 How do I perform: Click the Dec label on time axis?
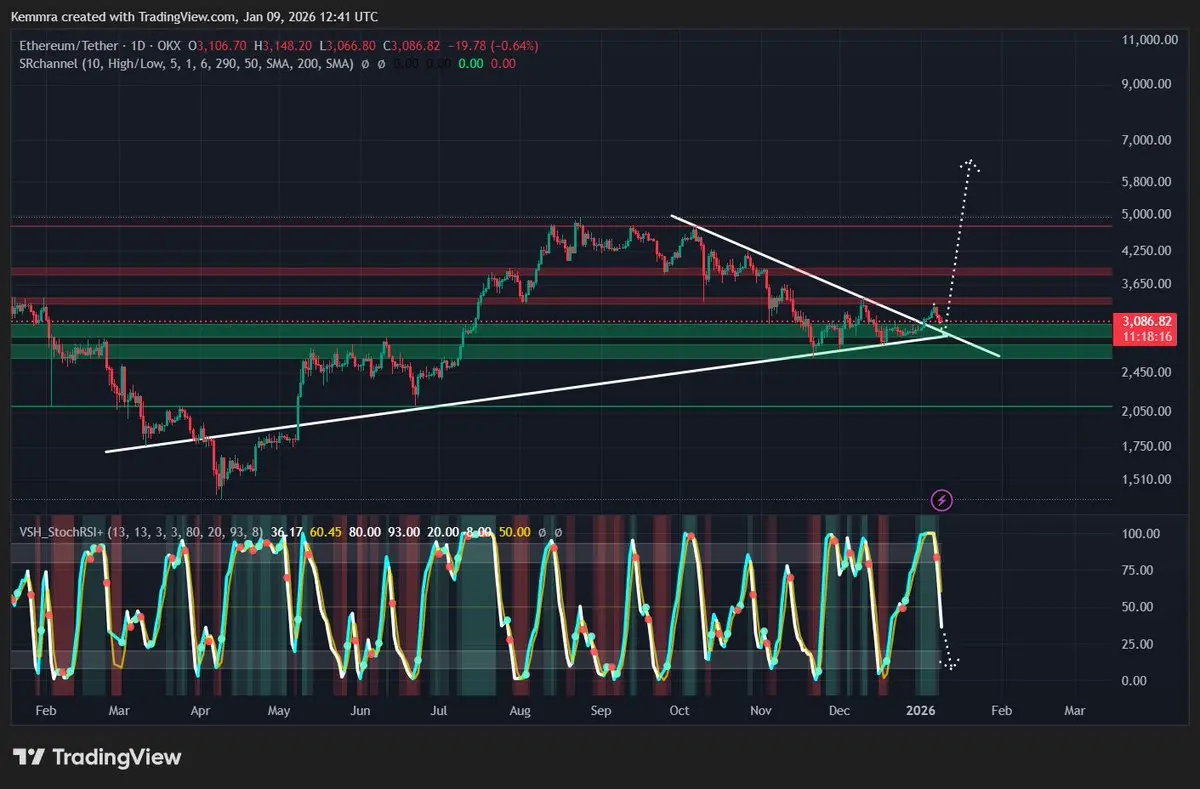click(839, 710)
